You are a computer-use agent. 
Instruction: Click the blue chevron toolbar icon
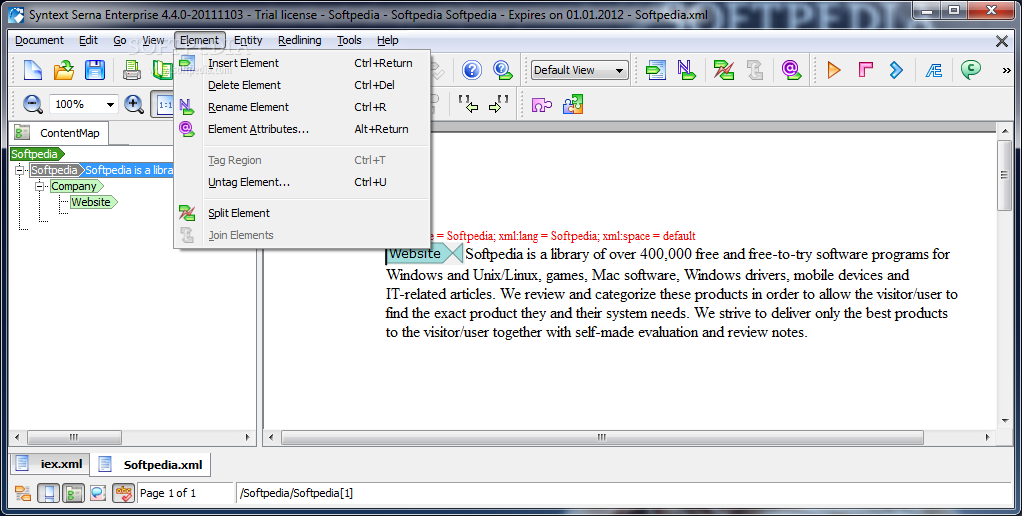pyautogui.click(x=896, y=70)
